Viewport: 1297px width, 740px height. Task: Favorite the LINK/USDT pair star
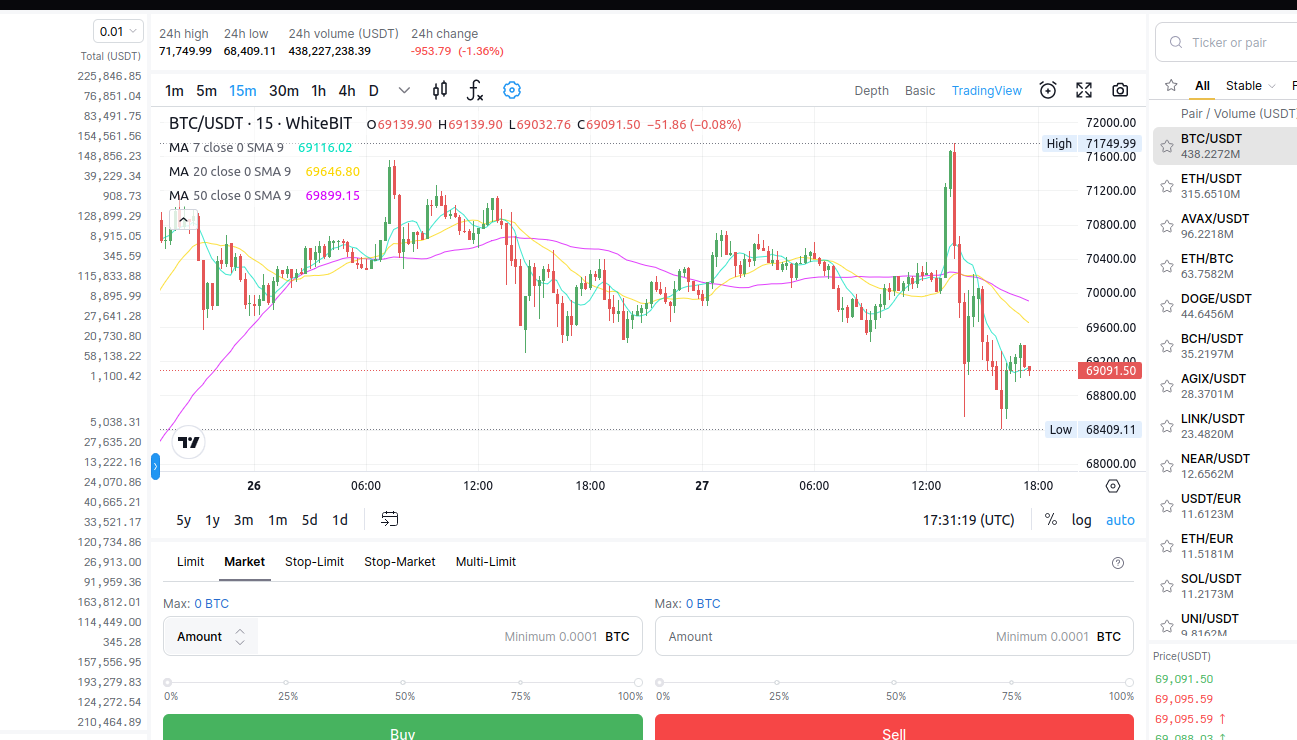1167,426
